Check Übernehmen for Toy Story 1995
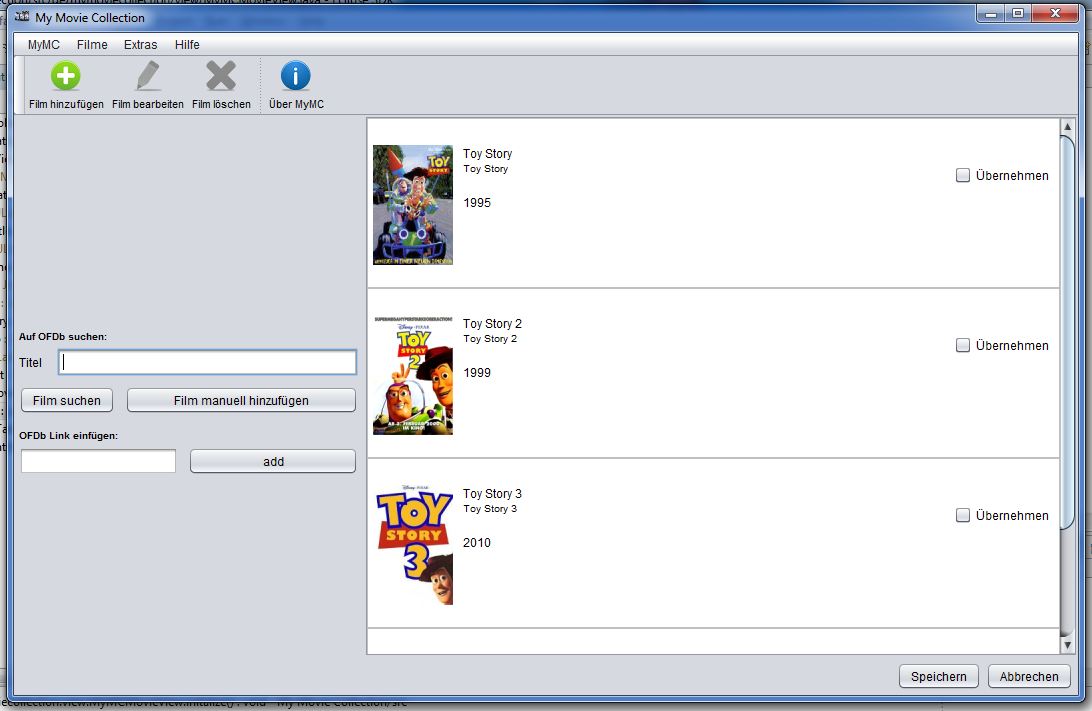This screenshot has height=711, width=1092. [962, 175]
